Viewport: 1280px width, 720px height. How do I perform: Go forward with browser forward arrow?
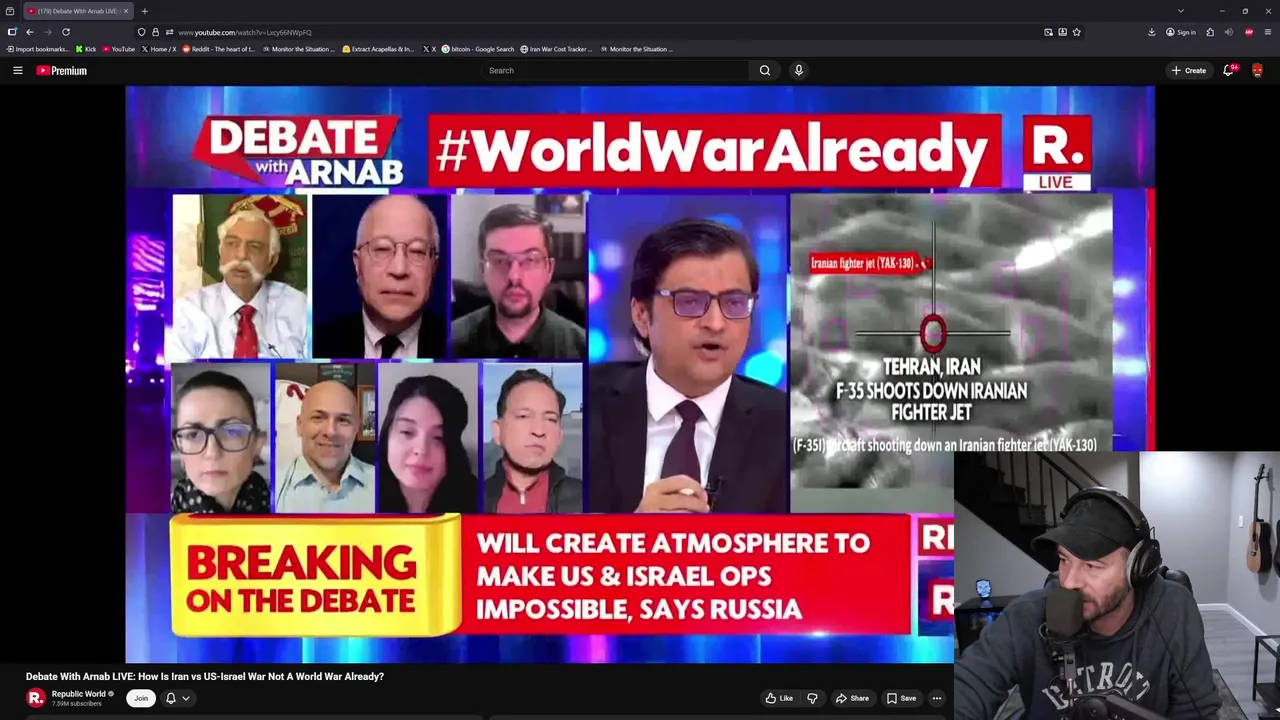(x=47, y=32)
